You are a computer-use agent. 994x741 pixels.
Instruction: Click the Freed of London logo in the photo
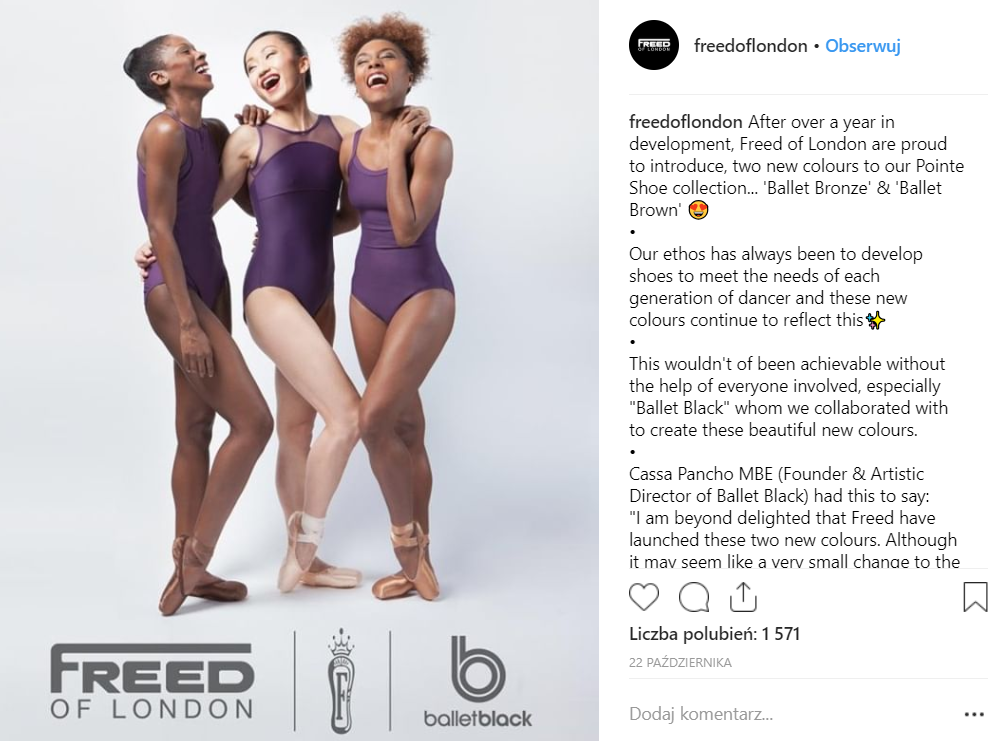click(x=152, y=681)
